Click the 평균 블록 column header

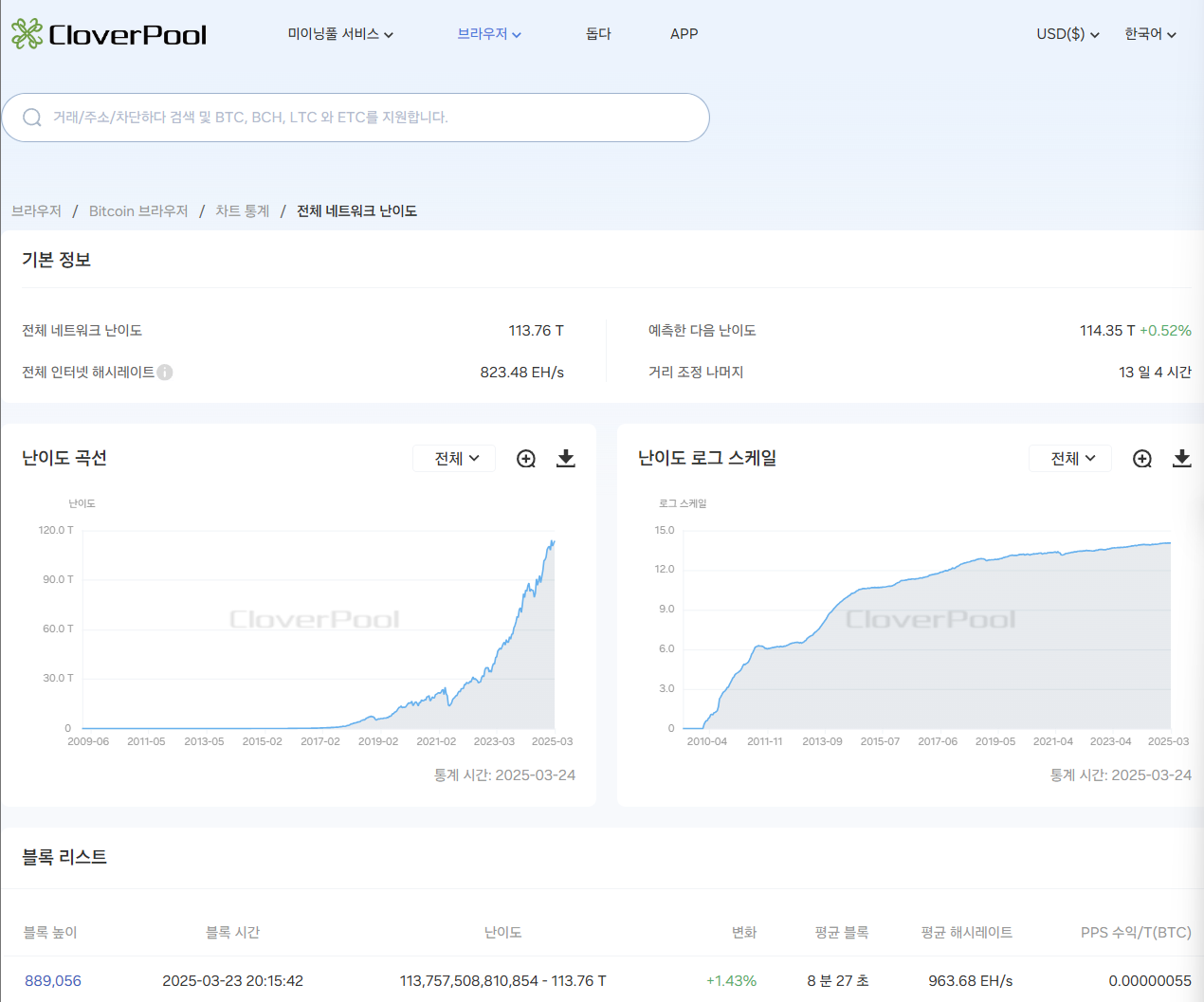[842, 933]
